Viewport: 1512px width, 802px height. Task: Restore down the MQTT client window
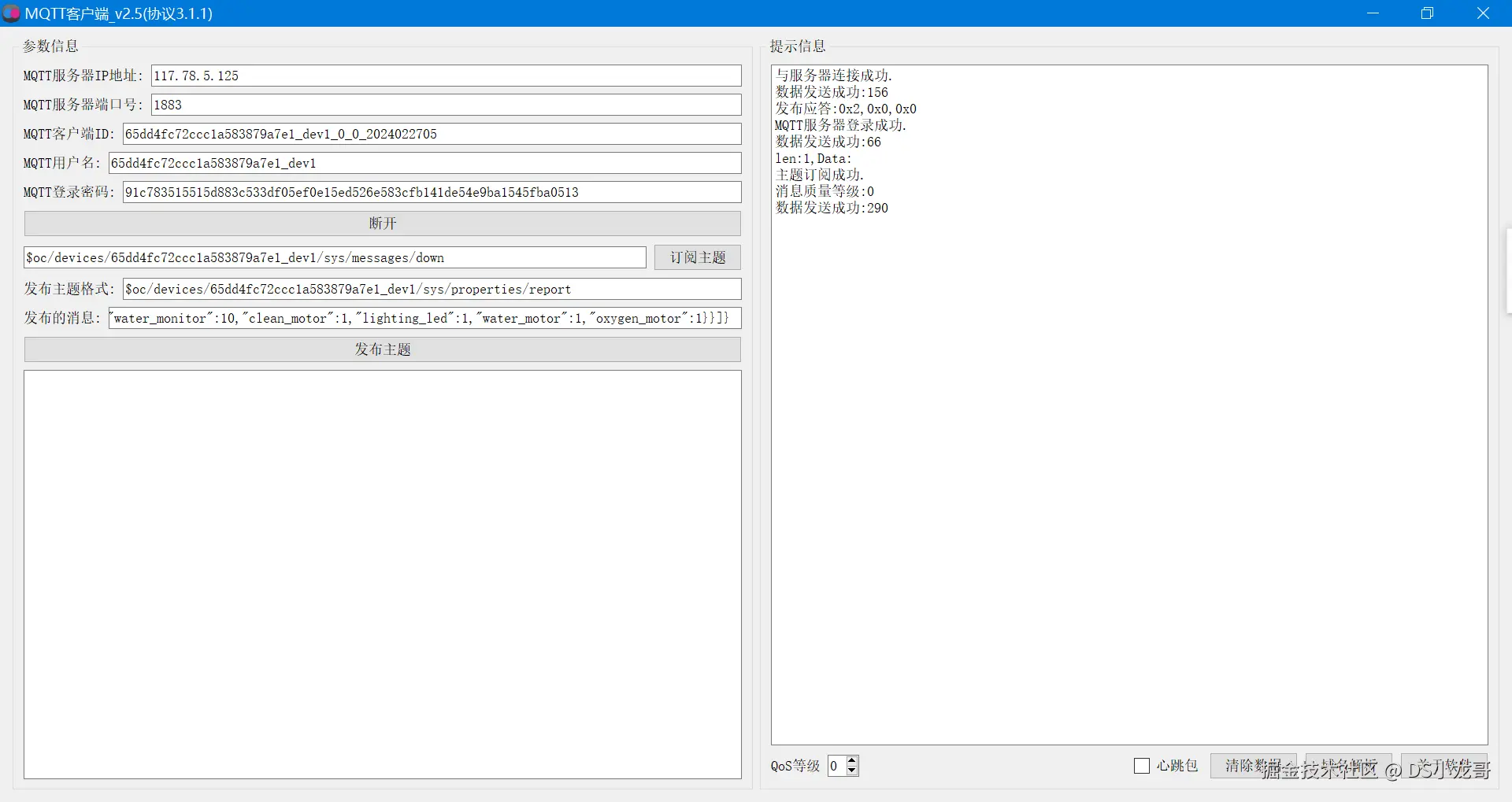point(1428,13)
